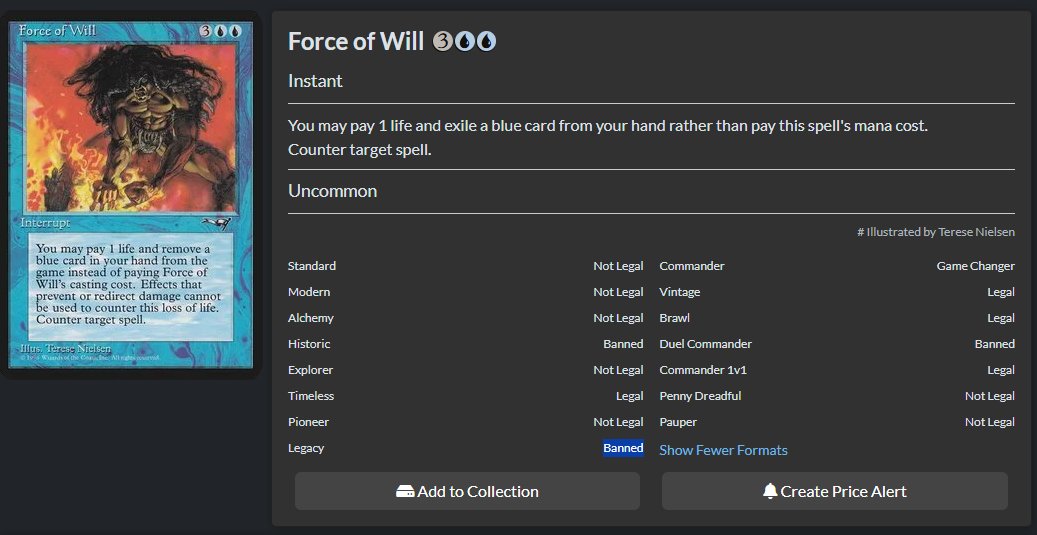Click the Legal status next to Brawl
Screen dimensions: 1037x535
click(x=1001, y=318)
